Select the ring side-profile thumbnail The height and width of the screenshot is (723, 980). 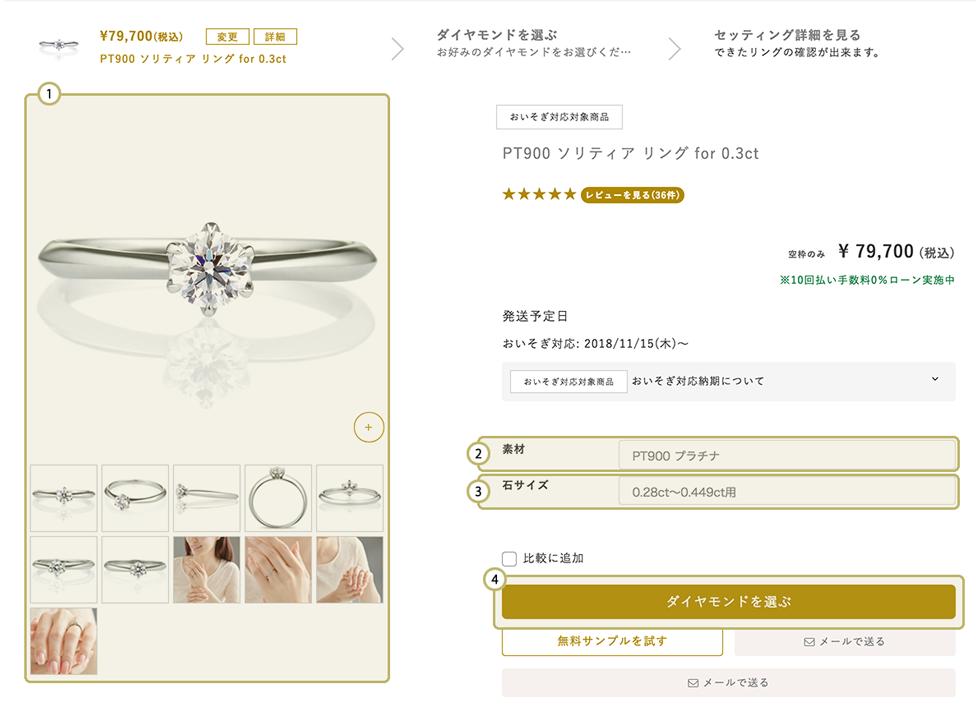207,498
